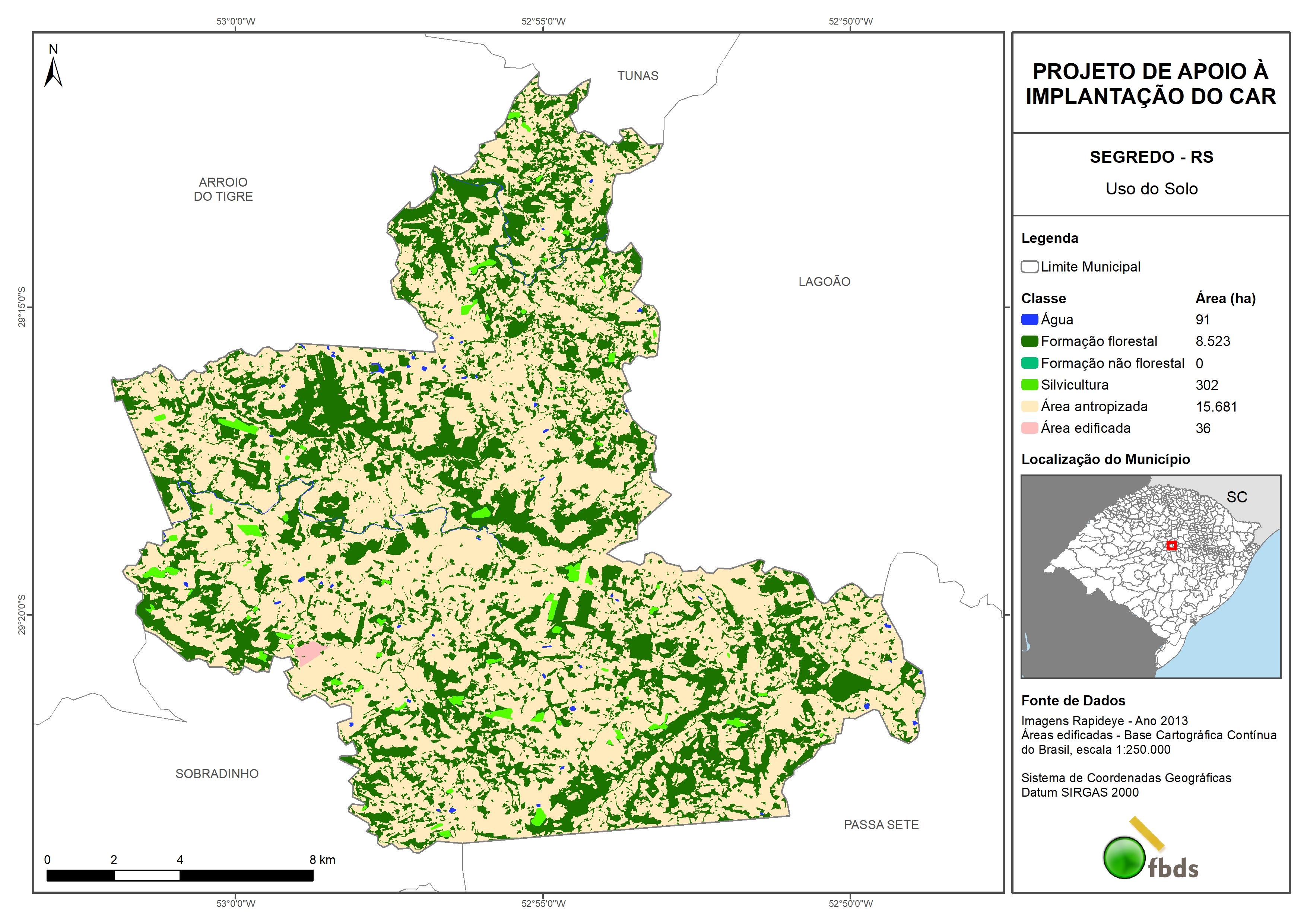The height and width of the screenshot is (924, 1307).
Task: Click the Limite Municipal legend symbol
Action: point(1029,267)
